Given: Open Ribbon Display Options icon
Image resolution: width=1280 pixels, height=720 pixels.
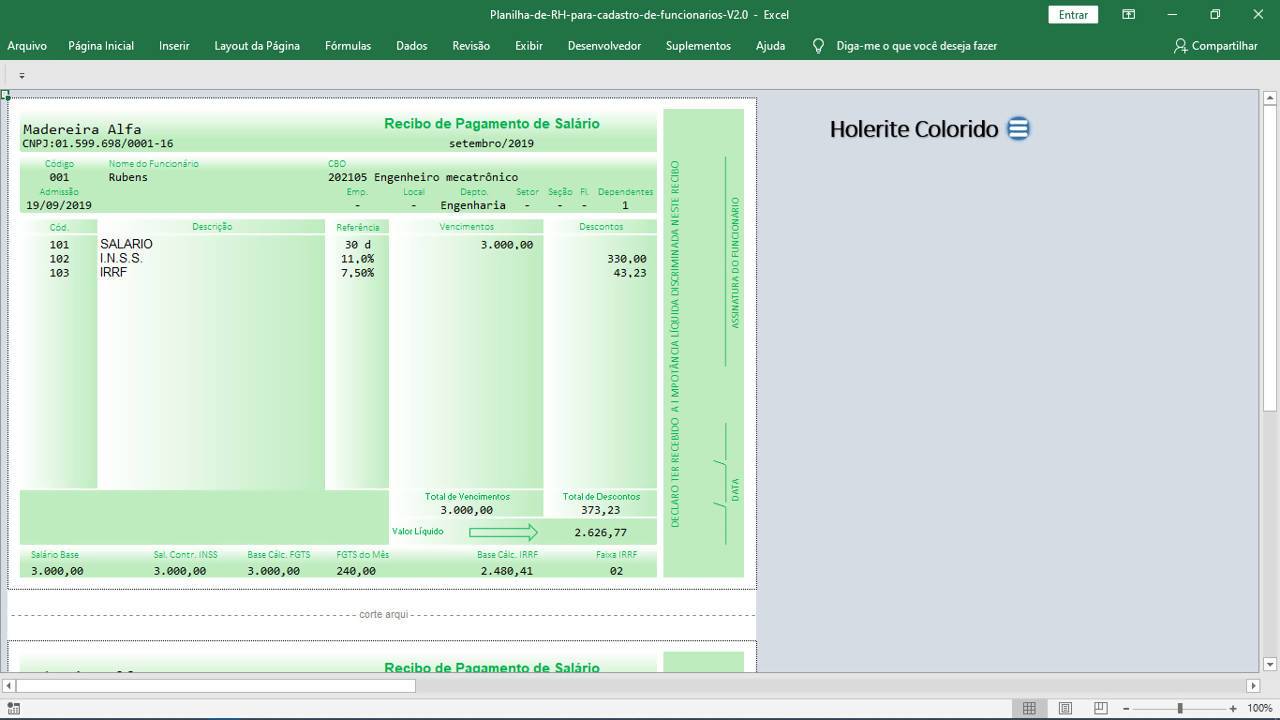Looking at the screenshot, I should point(1128,14).
